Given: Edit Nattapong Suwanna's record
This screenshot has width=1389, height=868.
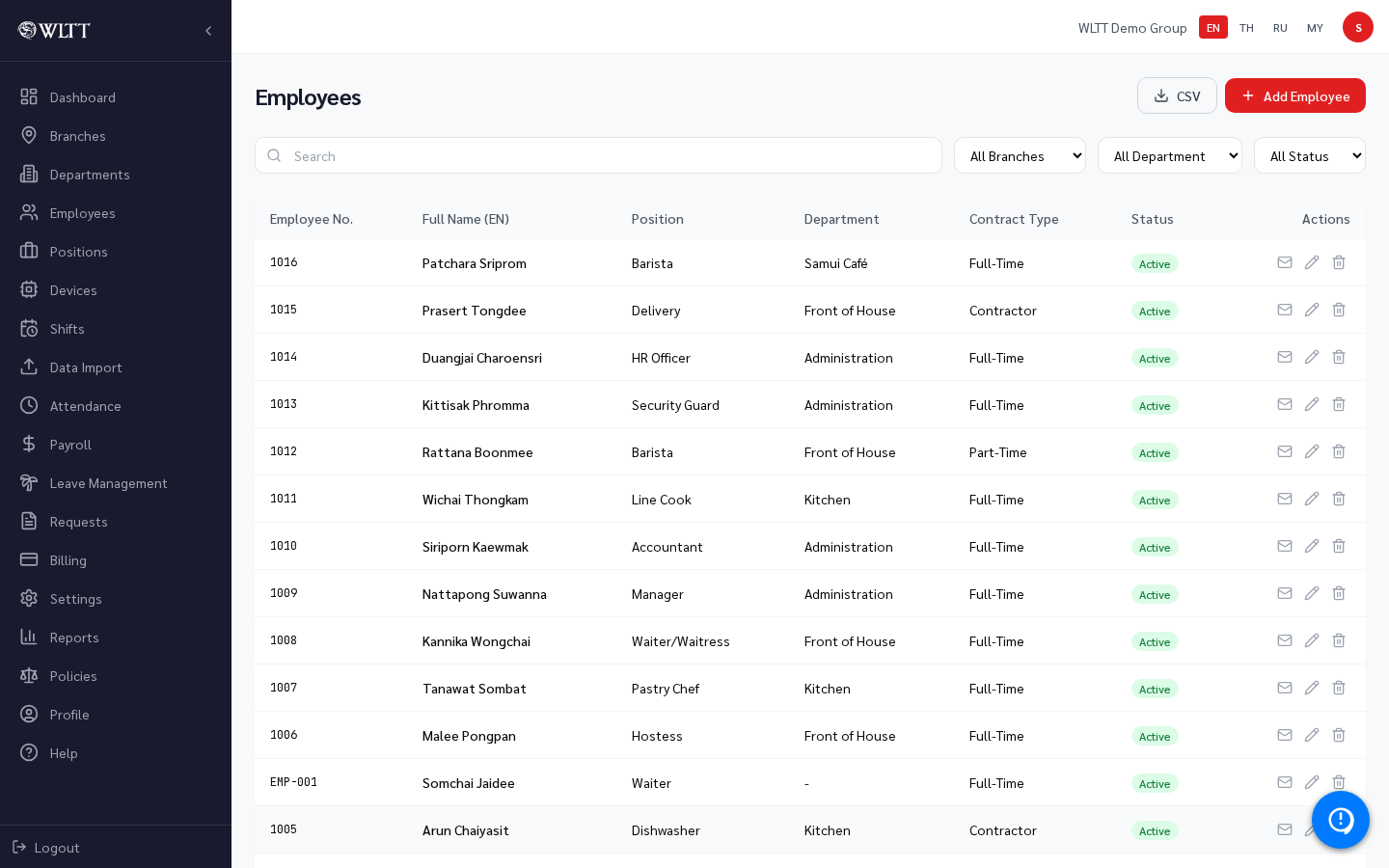Looking at the screenshot, I should [1312, 593].
